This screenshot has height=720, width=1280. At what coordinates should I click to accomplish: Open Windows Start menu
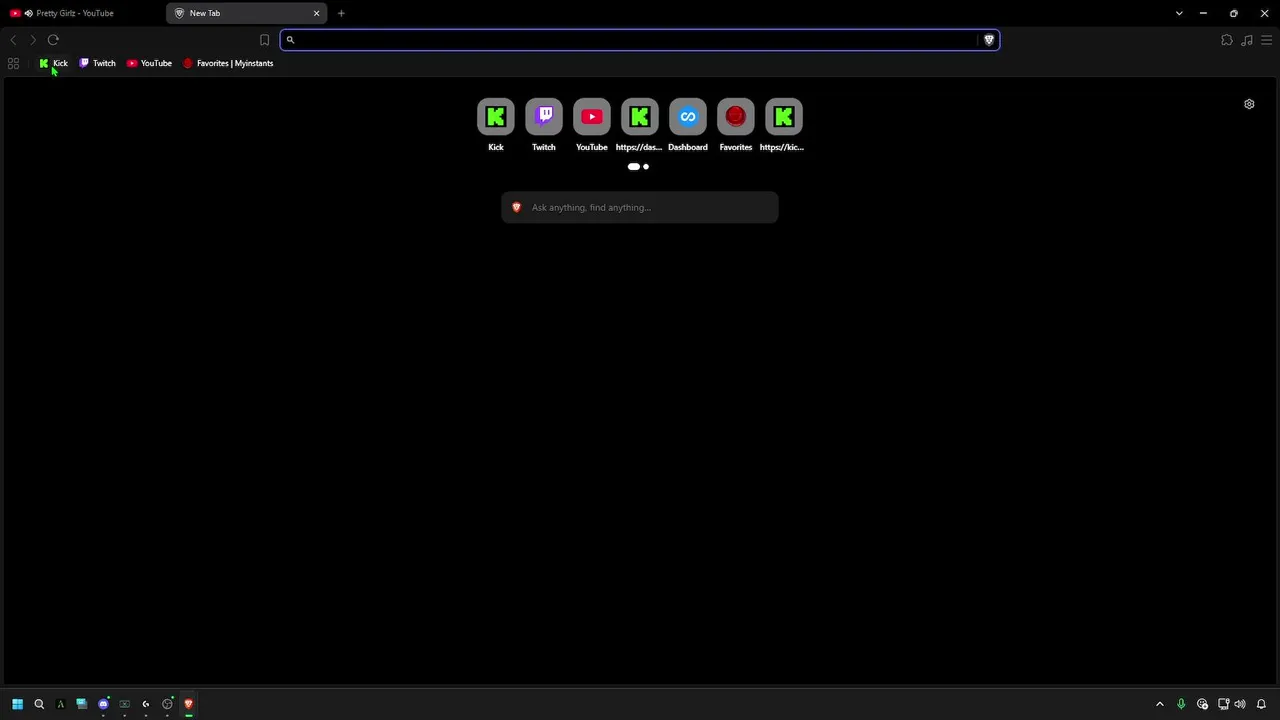pos(17,704)
